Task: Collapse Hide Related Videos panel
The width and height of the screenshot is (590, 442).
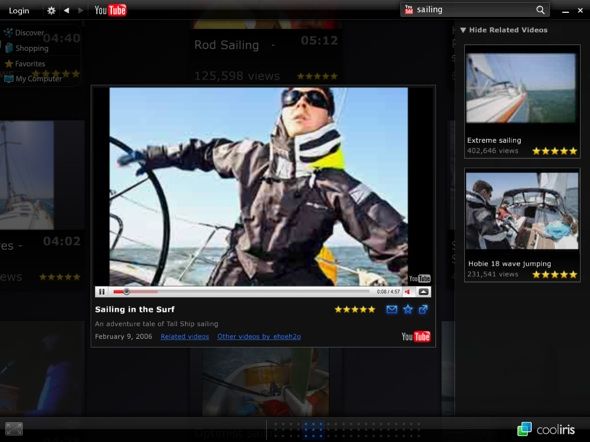Action: [x=504, y=30]
